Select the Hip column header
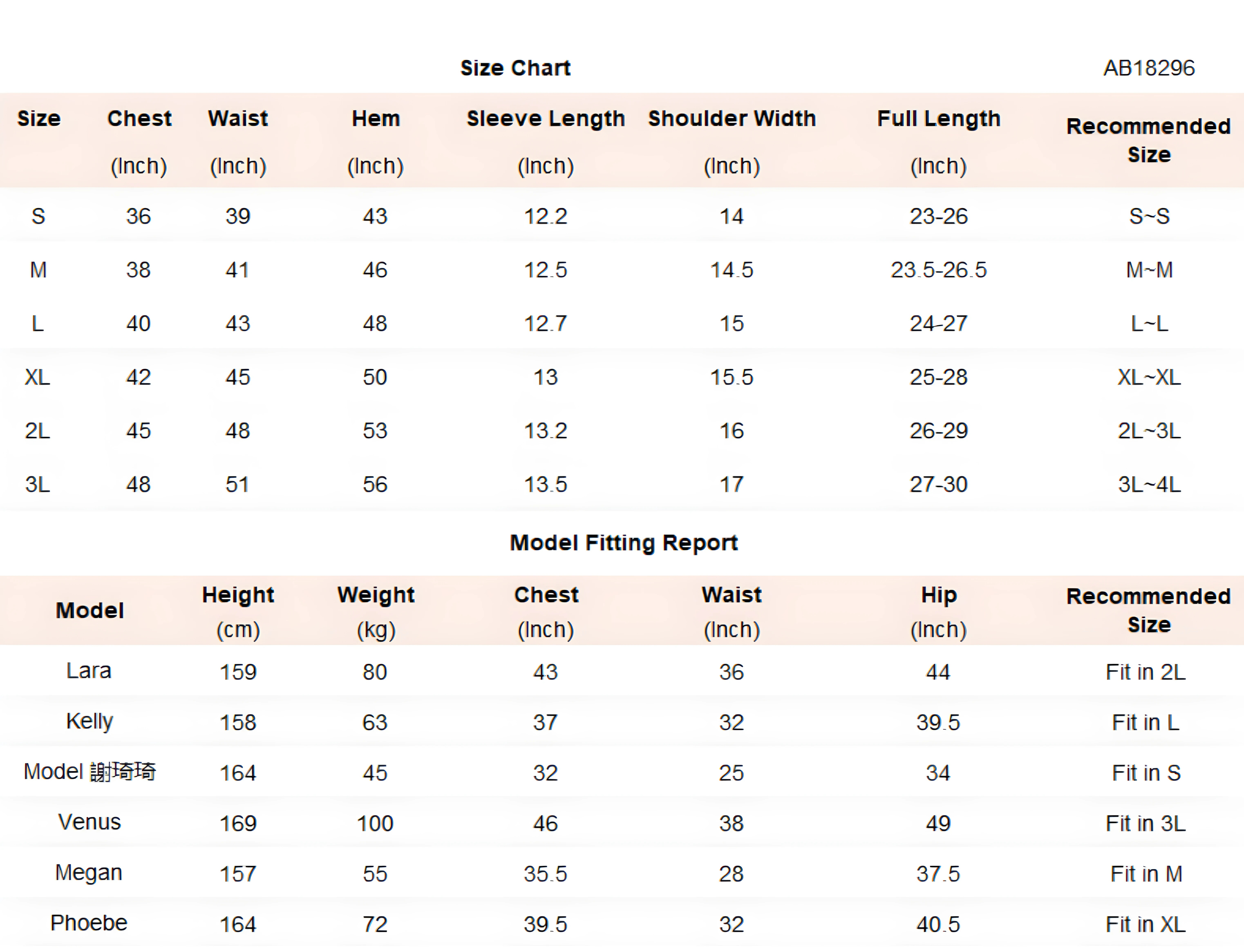Image resolution: width=1244 pixels, height=952 pixels. [939, 595]
